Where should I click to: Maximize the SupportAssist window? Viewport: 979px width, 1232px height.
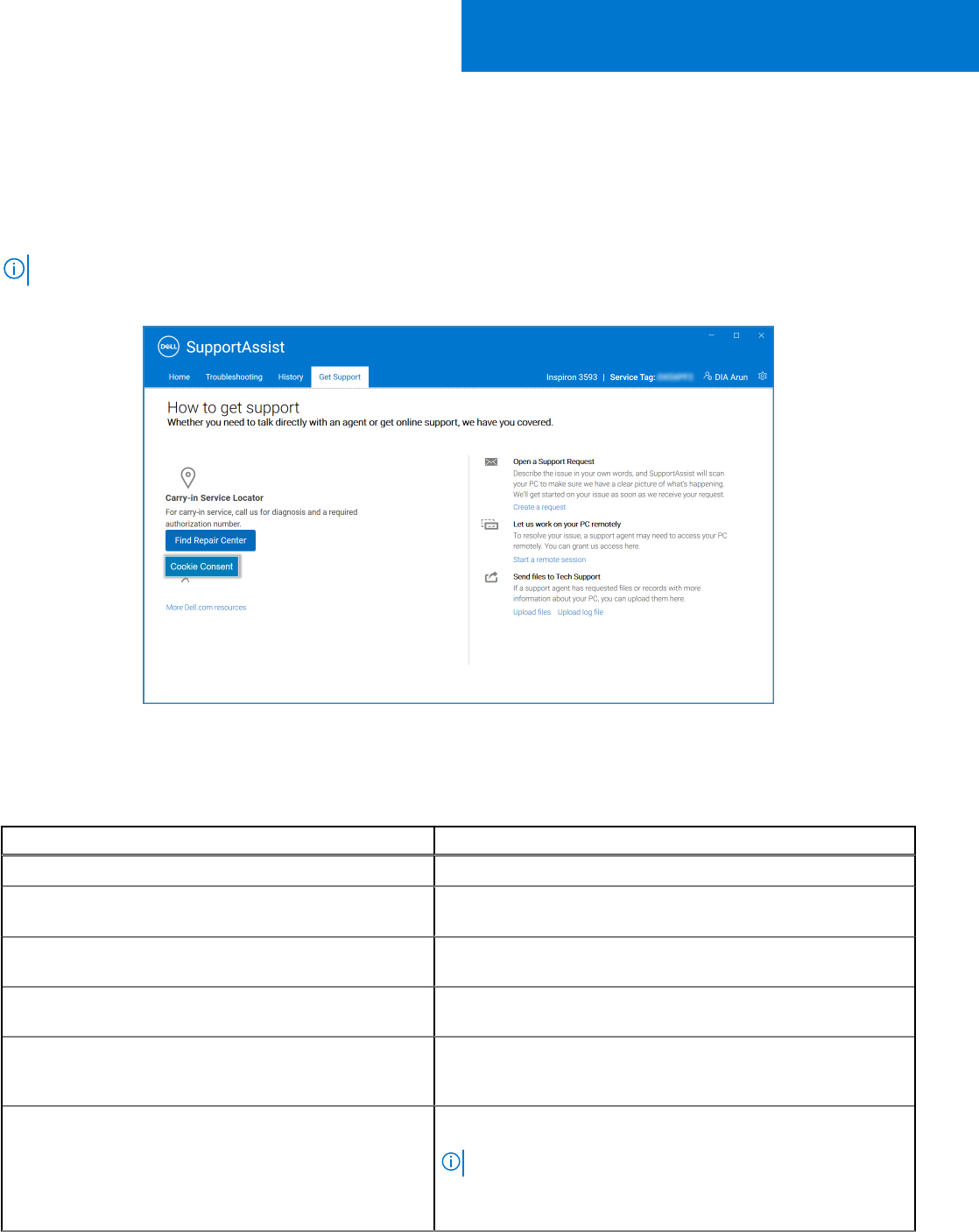(736, 335)
